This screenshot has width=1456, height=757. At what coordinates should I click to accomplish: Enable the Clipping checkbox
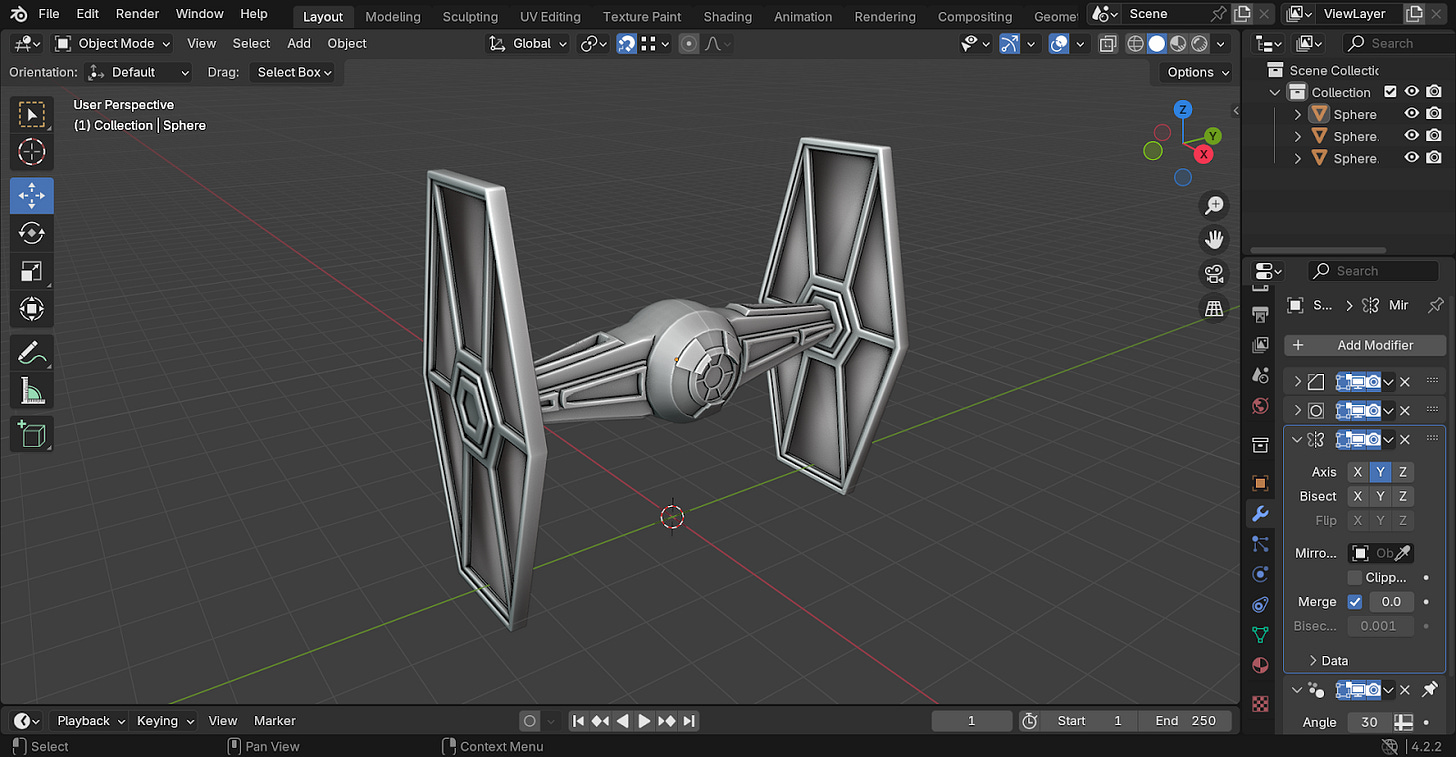(1355, 578)
